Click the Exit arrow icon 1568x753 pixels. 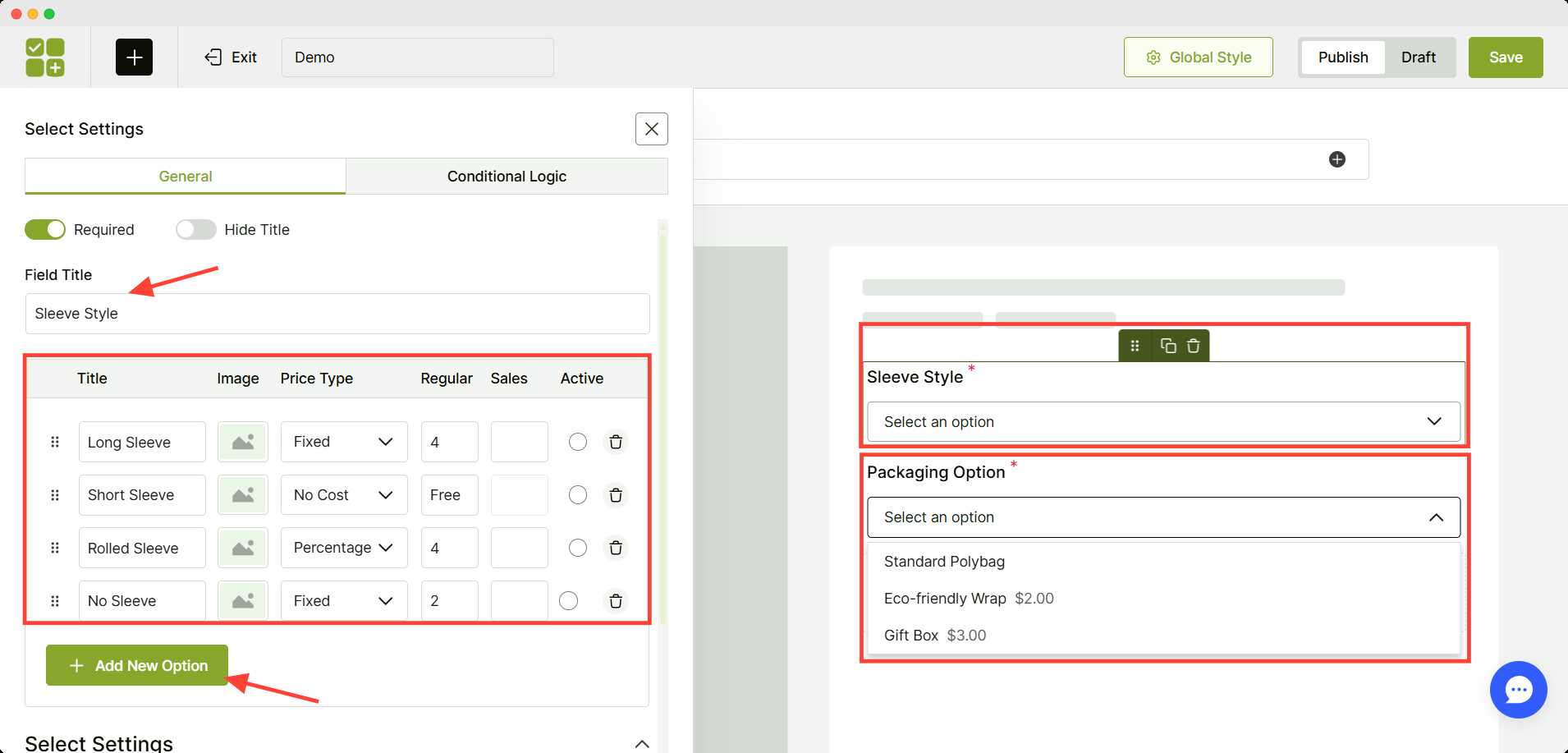click(x=213, y=57)
